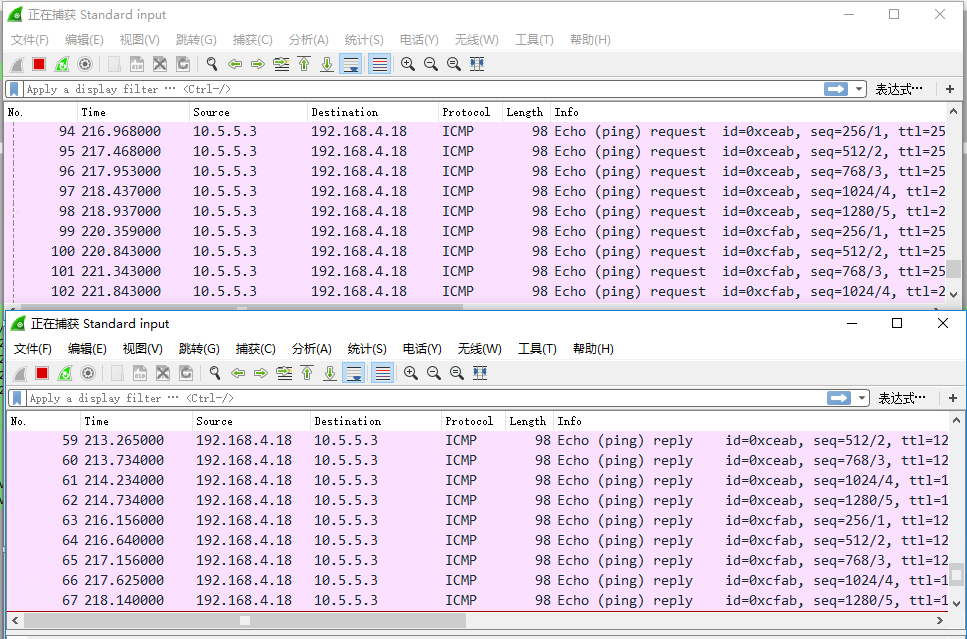
Task: Go back to previous packet, top window
Action: 234,64
